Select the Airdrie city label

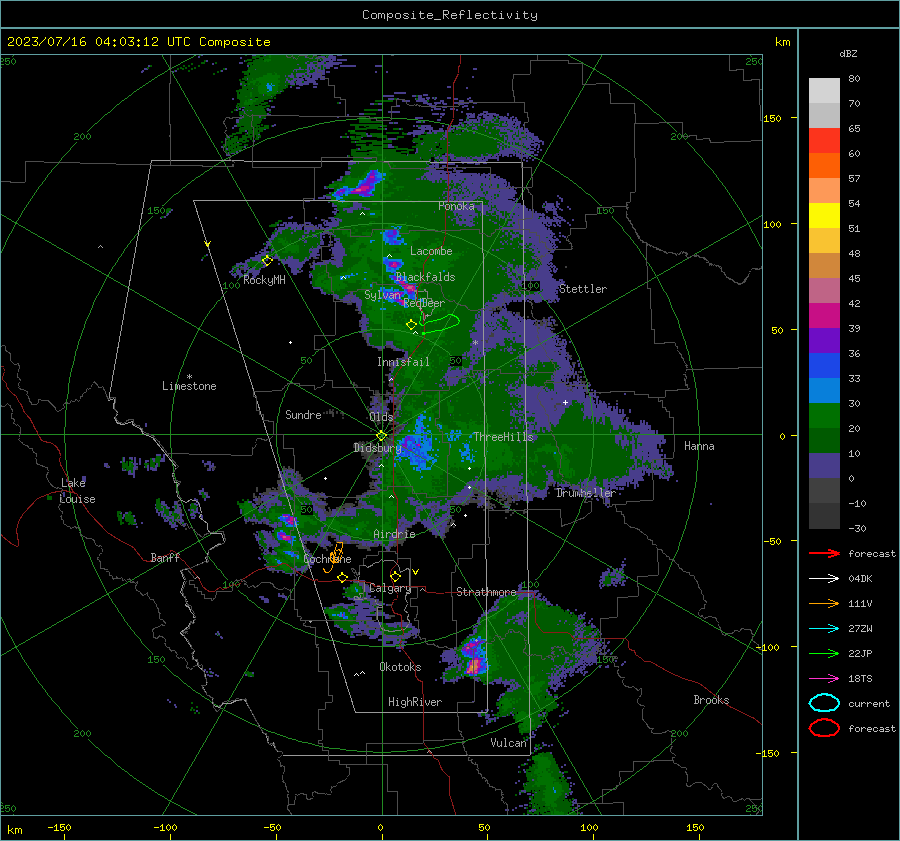coord(394,534)
